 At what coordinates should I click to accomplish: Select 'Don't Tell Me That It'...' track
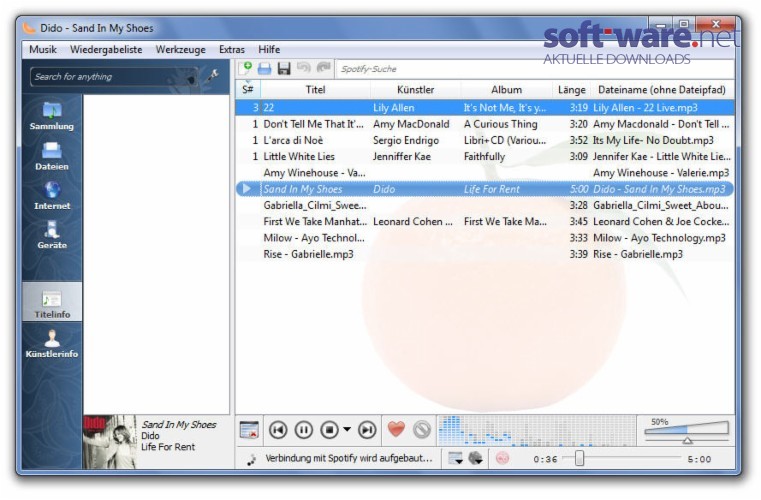(x=484, y=124)
